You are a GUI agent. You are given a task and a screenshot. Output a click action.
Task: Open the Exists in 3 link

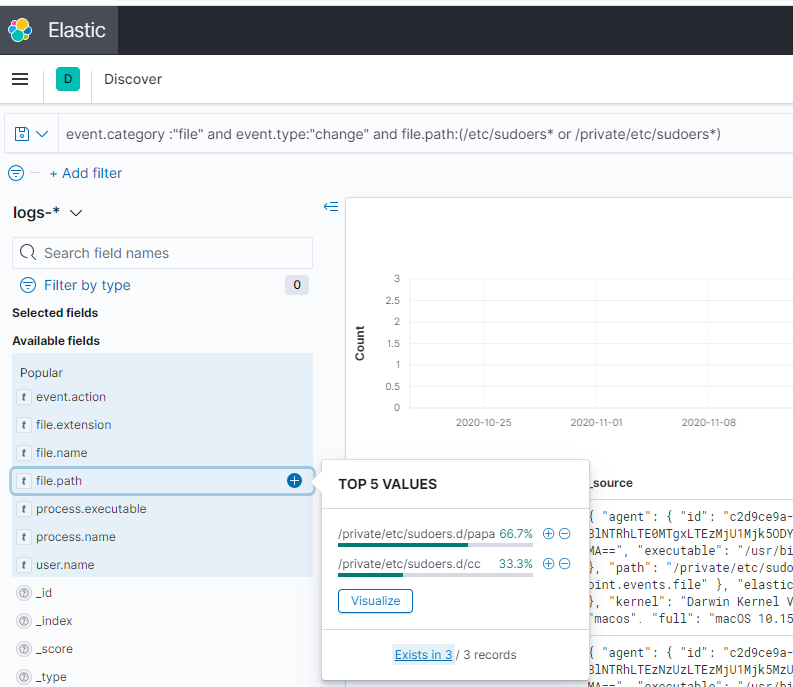pyautogui.click(x=423, y=655)
